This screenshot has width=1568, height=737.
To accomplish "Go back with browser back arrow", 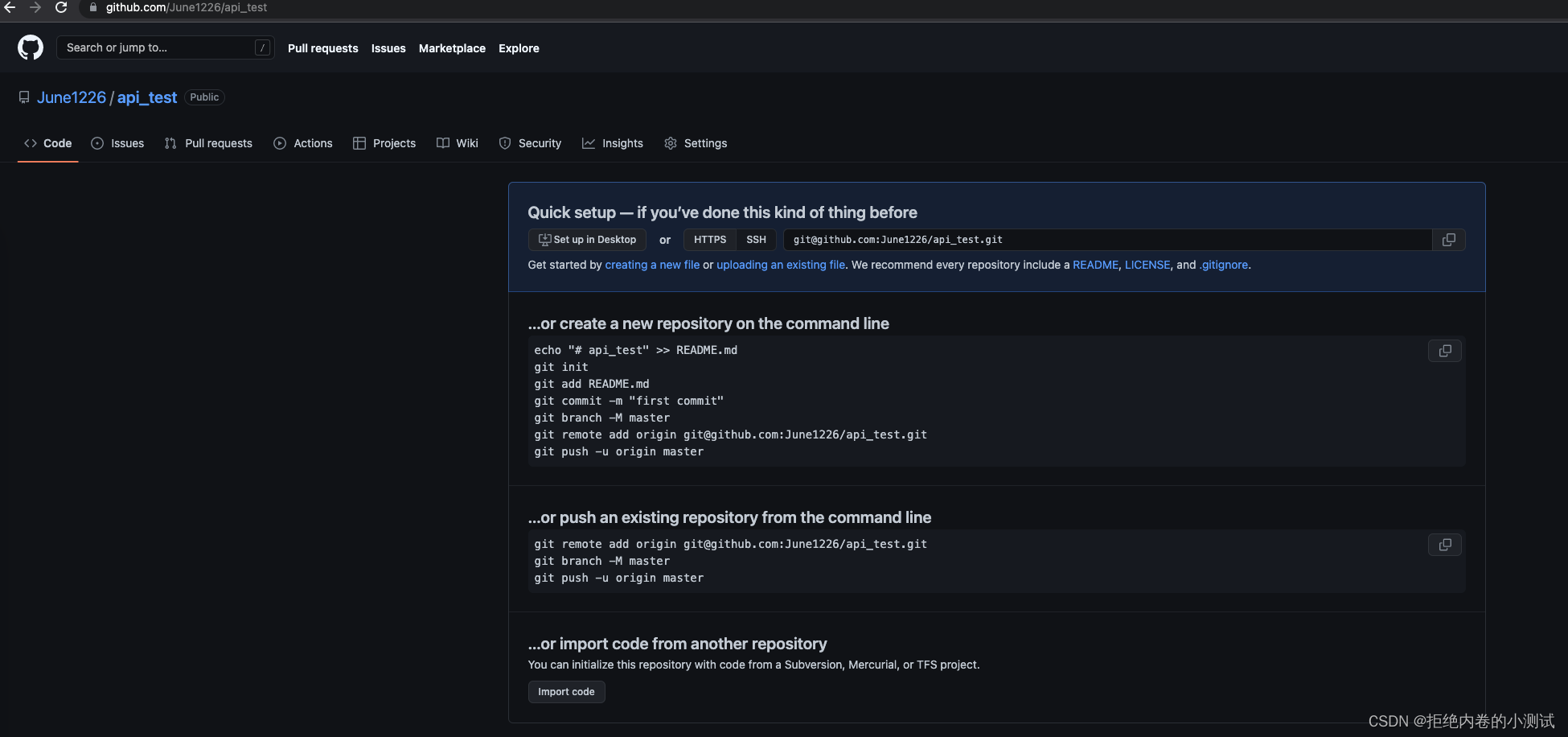I will (x=10, y=7).
